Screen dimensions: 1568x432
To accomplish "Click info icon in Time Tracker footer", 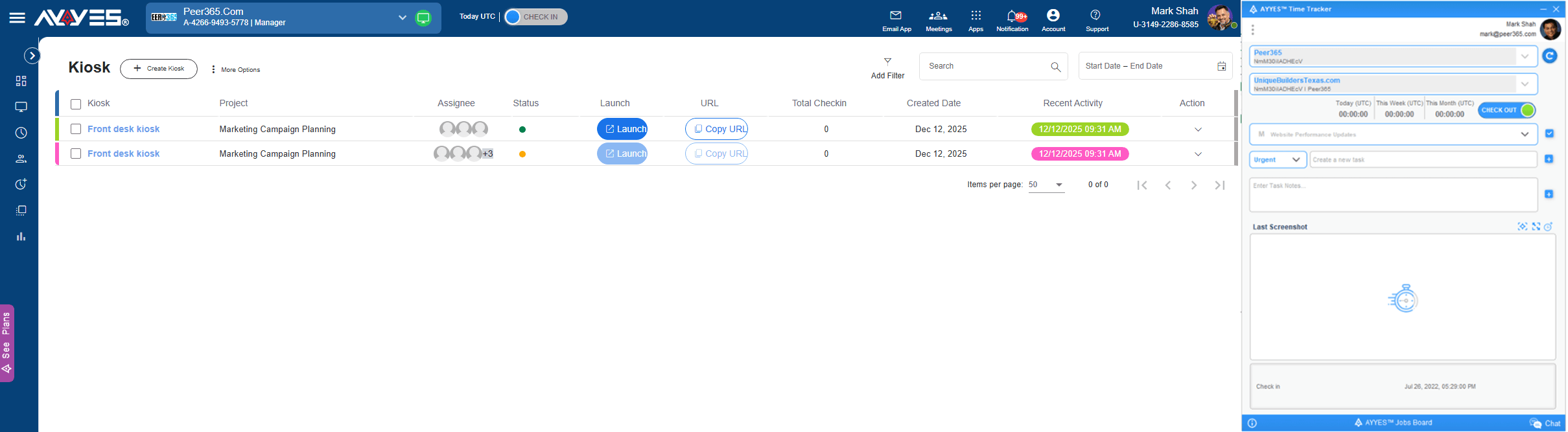I will coord(1252,423).
